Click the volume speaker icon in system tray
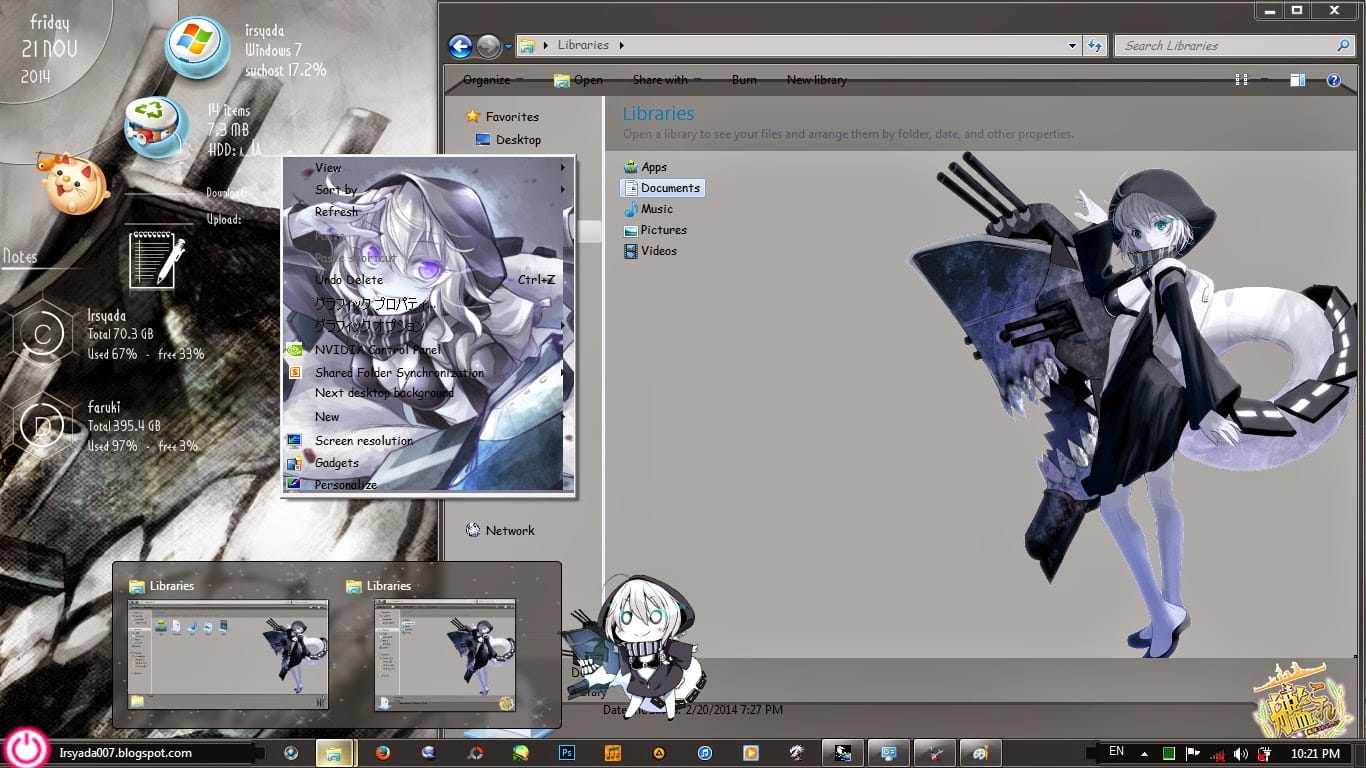The height and width of the screenshot is (768, 1366). (x=1240, y=753)
